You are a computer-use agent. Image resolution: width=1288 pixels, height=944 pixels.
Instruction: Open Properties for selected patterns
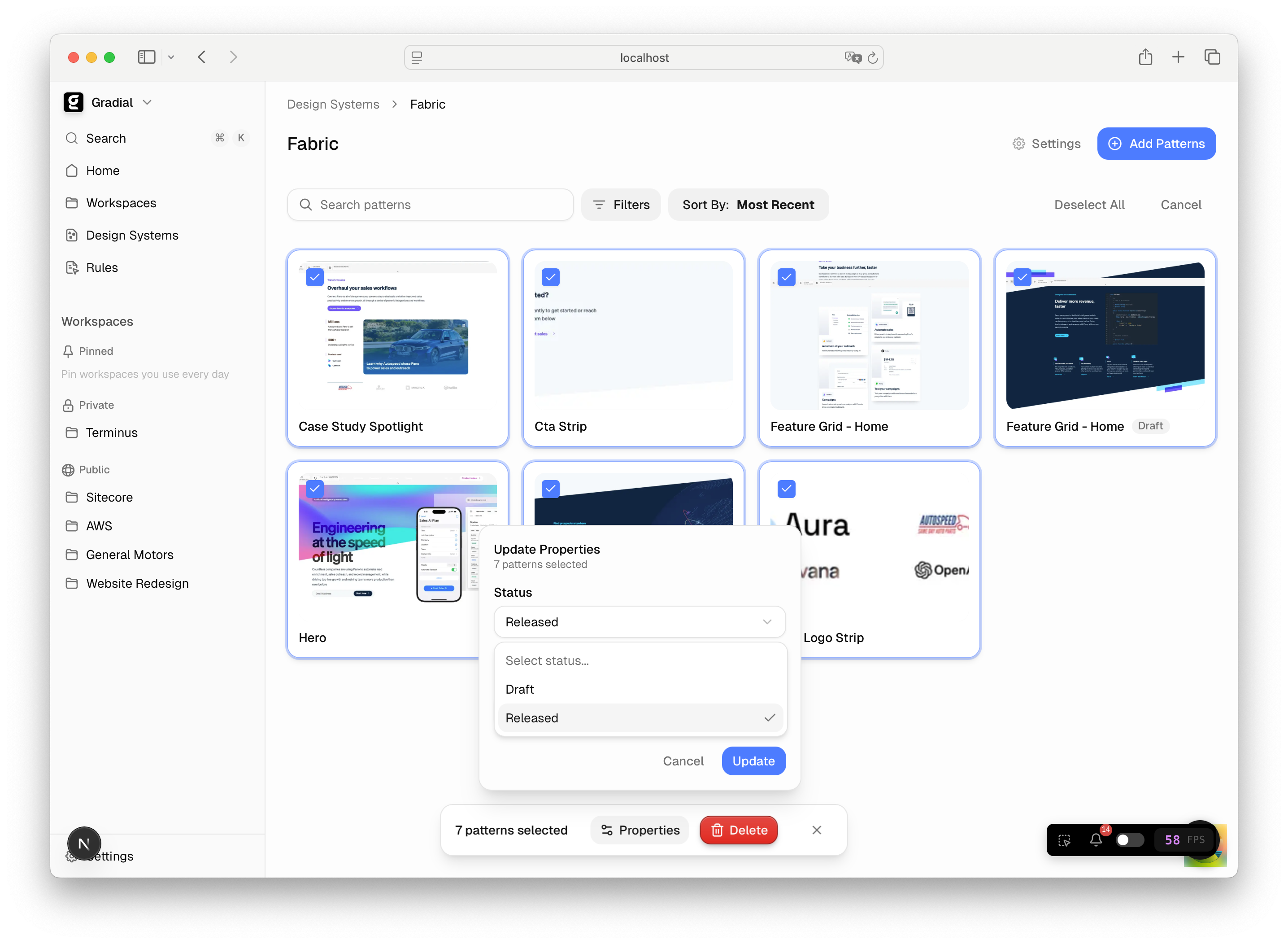click(639, 830)
